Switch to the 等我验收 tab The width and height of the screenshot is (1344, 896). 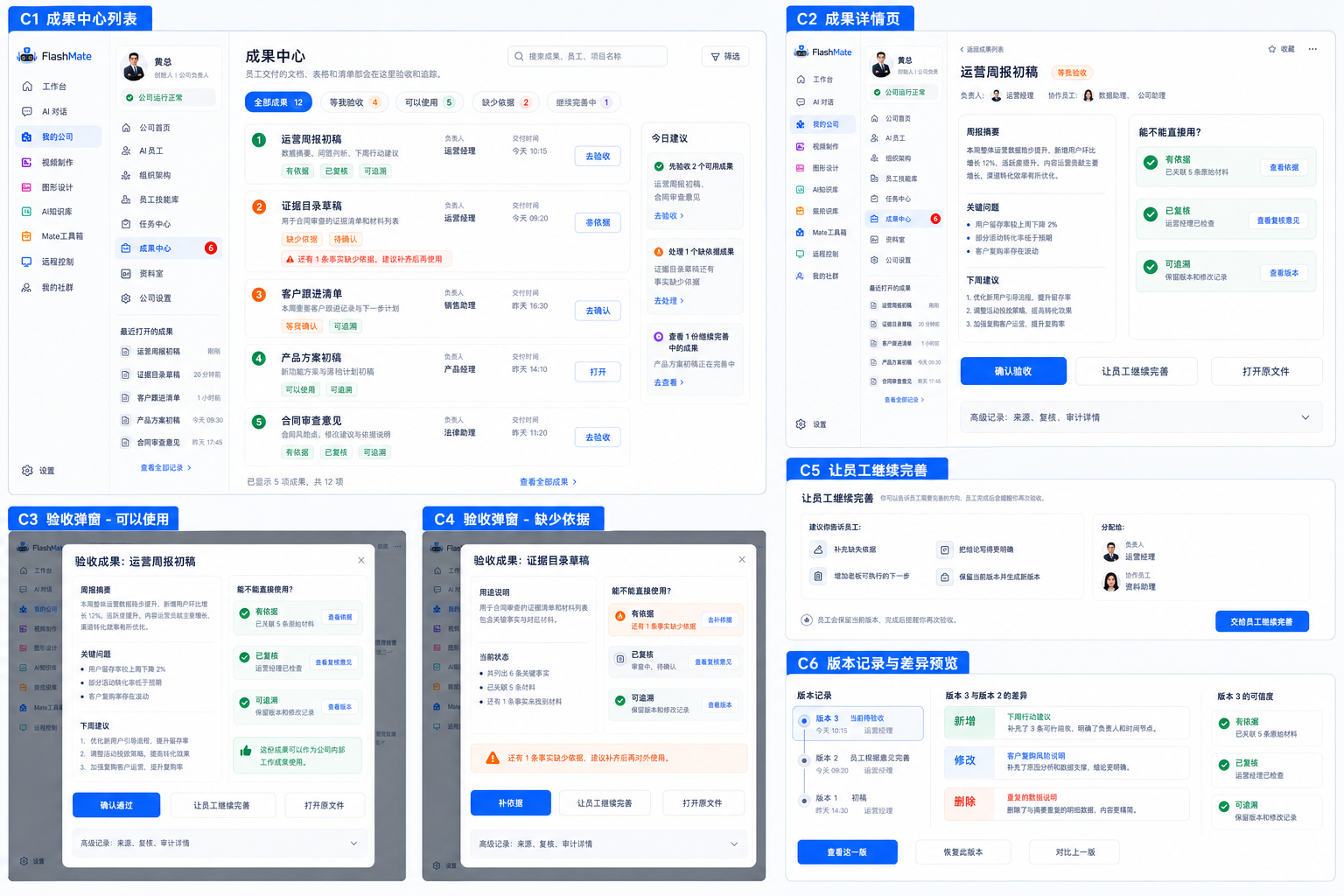353,102
